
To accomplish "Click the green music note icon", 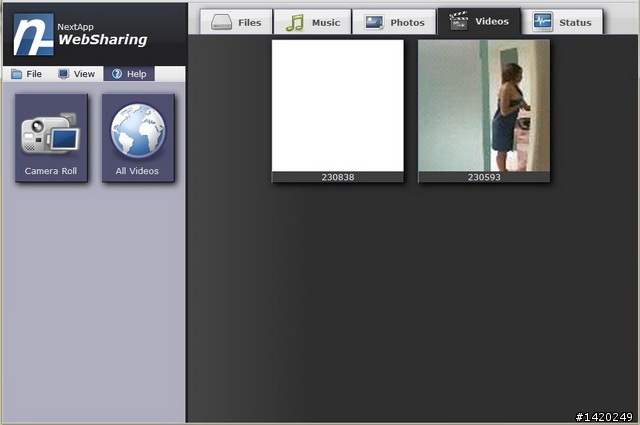I will pyautogui.click(x=295, y=22).
